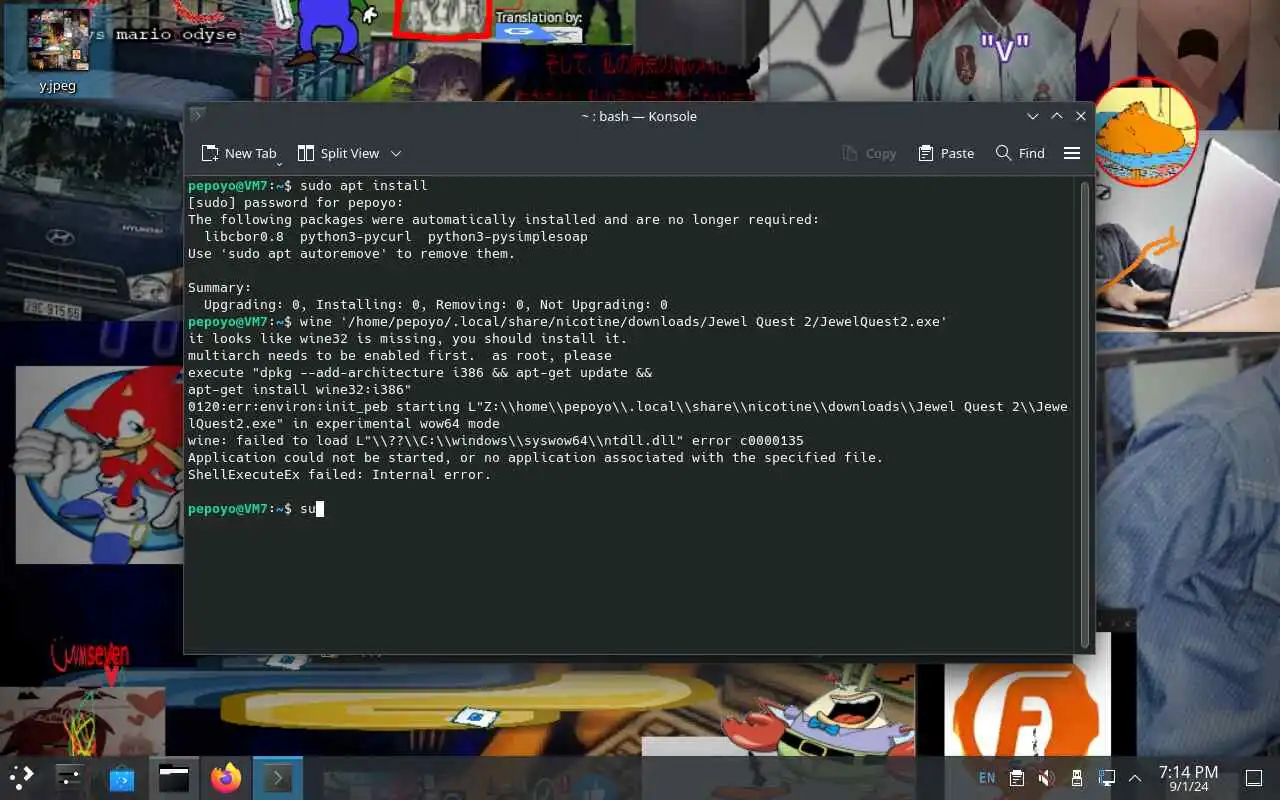This screenshot has height=800, width=1280.
Task: Open a New Tab in Konsole
Action: (239, 153)
